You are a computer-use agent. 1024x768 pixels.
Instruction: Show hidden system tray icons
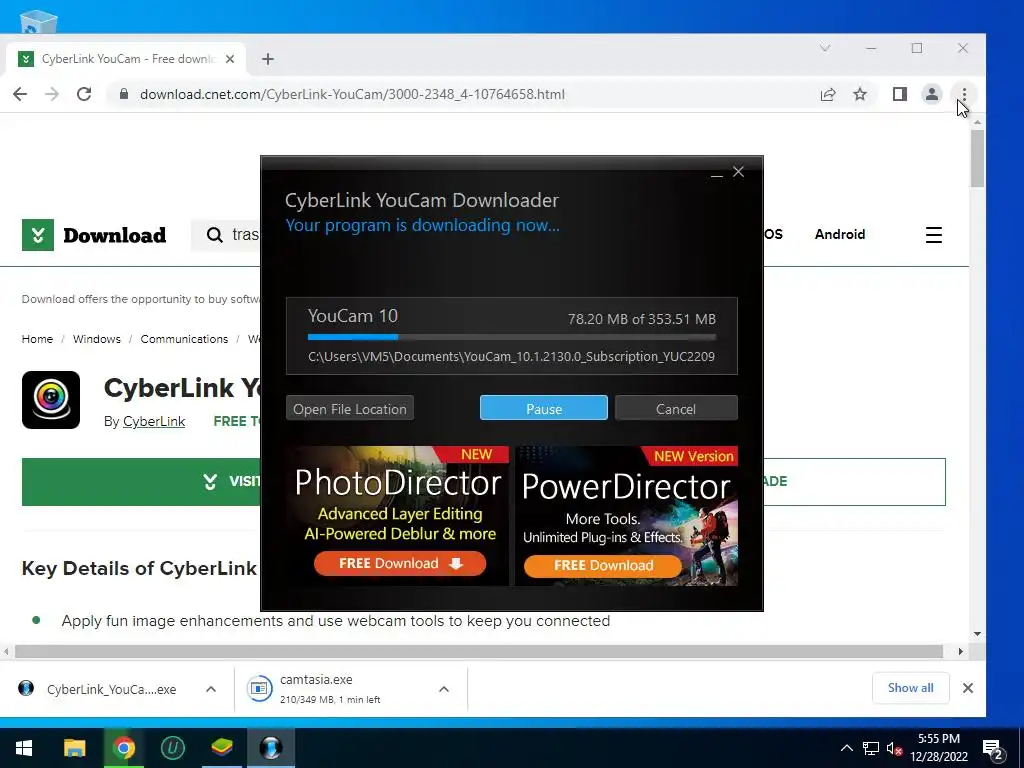846,748
